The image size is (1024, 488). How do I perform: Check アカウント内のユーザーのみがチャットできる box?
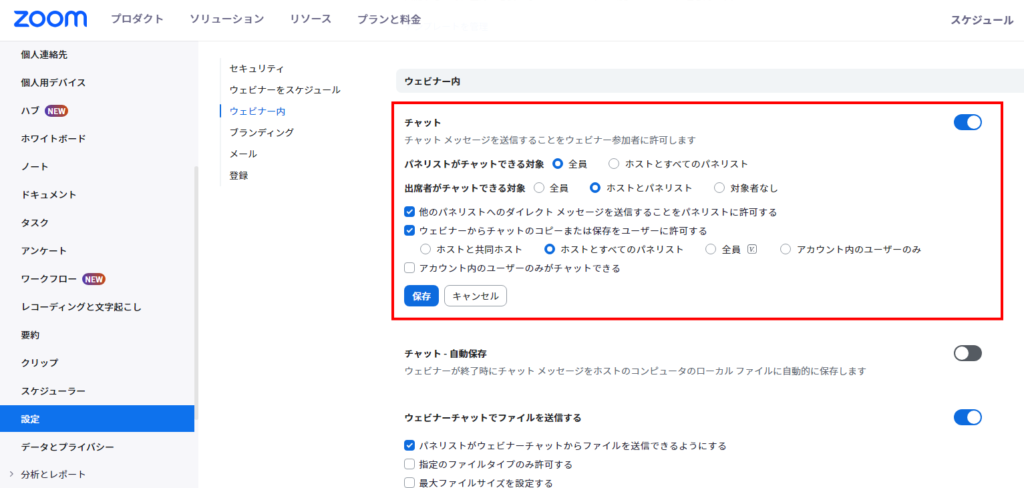410,268
